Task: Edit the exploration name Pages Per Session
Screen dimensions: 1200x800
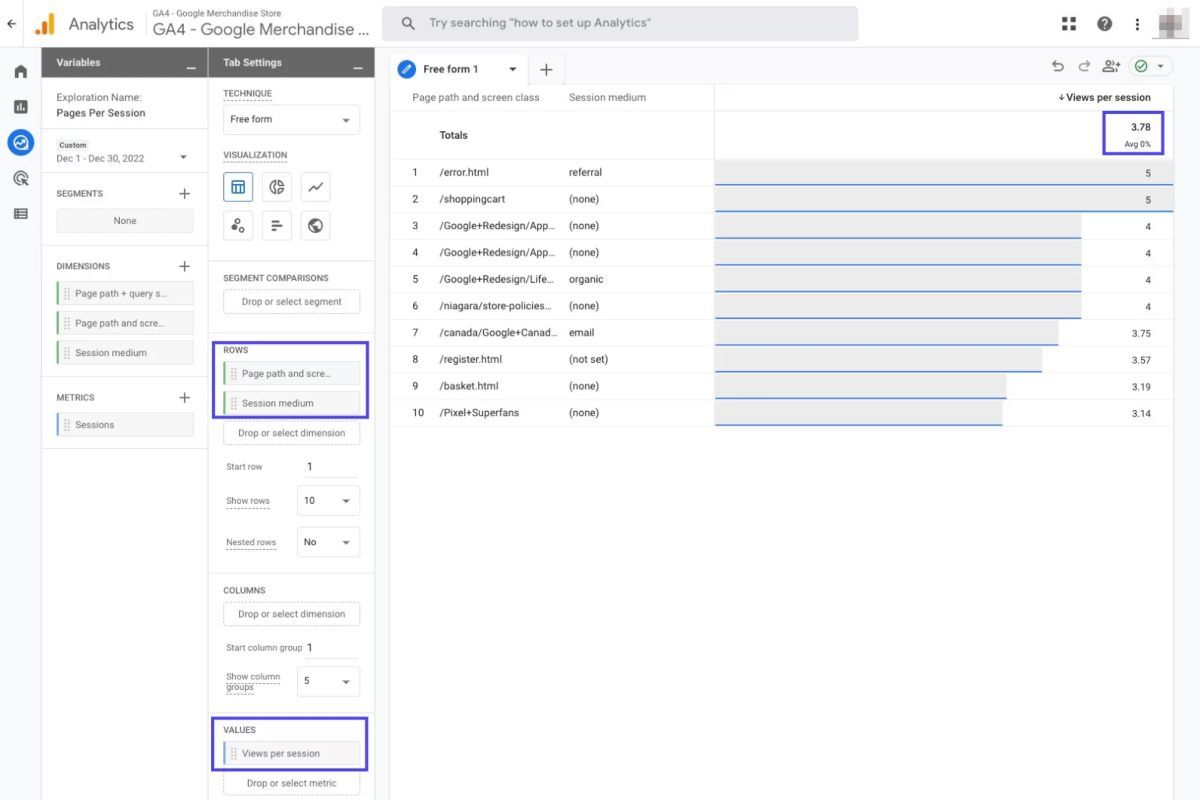Action: coord(101,113)
